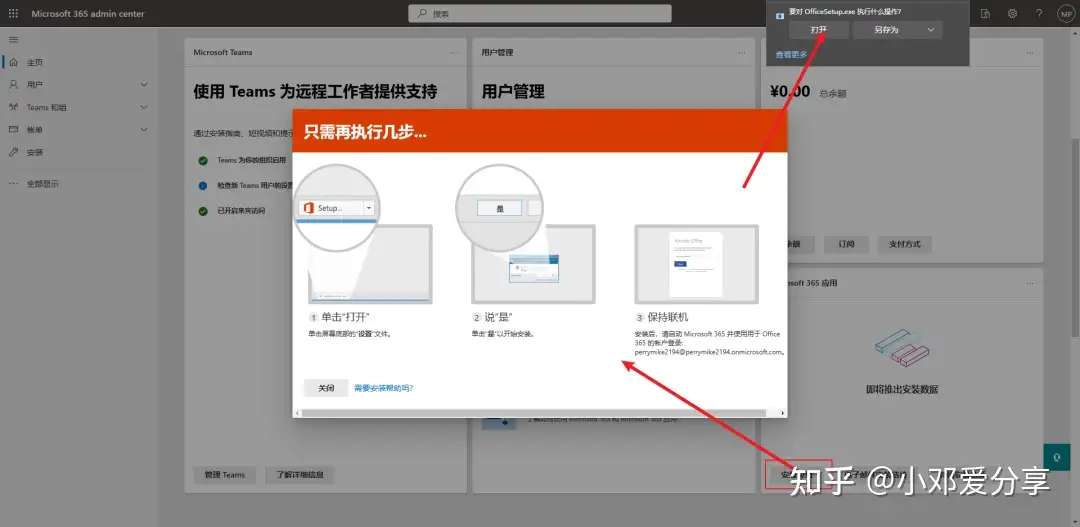
Task: Select 主页 in the sidebar
Action: (x=35, y=63)
